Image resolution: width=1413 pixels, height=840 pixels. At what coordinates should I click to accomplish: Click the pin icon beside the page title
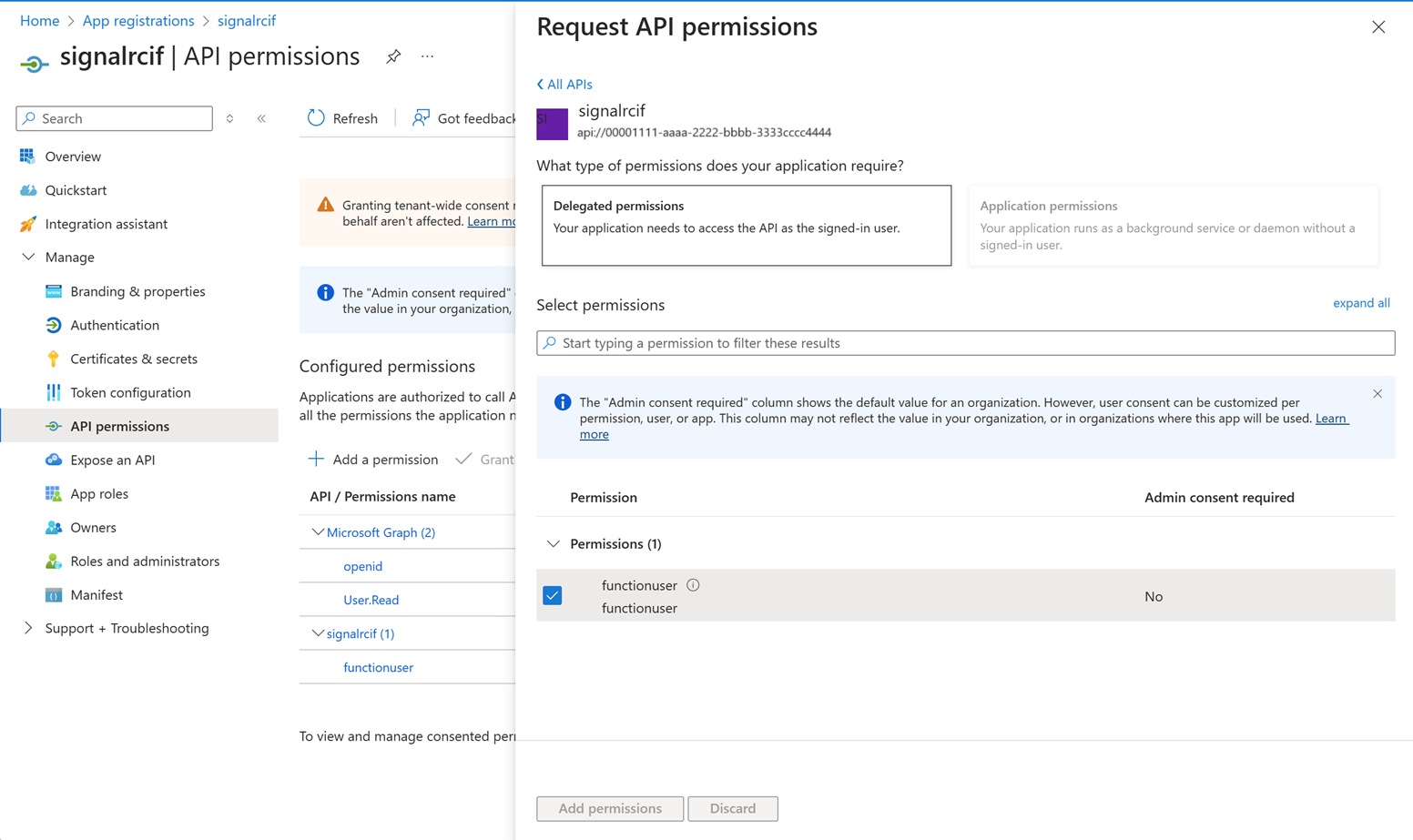(x=393, y=56)
